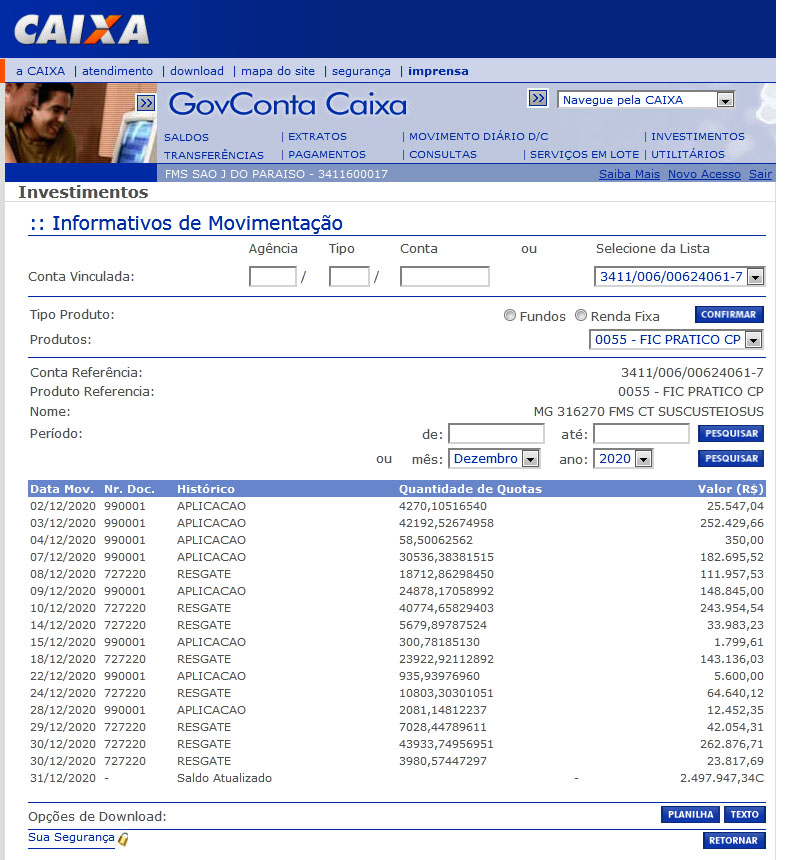Image resolution: width=793 pixels, height=860 pixels.
Task: Open the segurança link
Action: point(361,71)
